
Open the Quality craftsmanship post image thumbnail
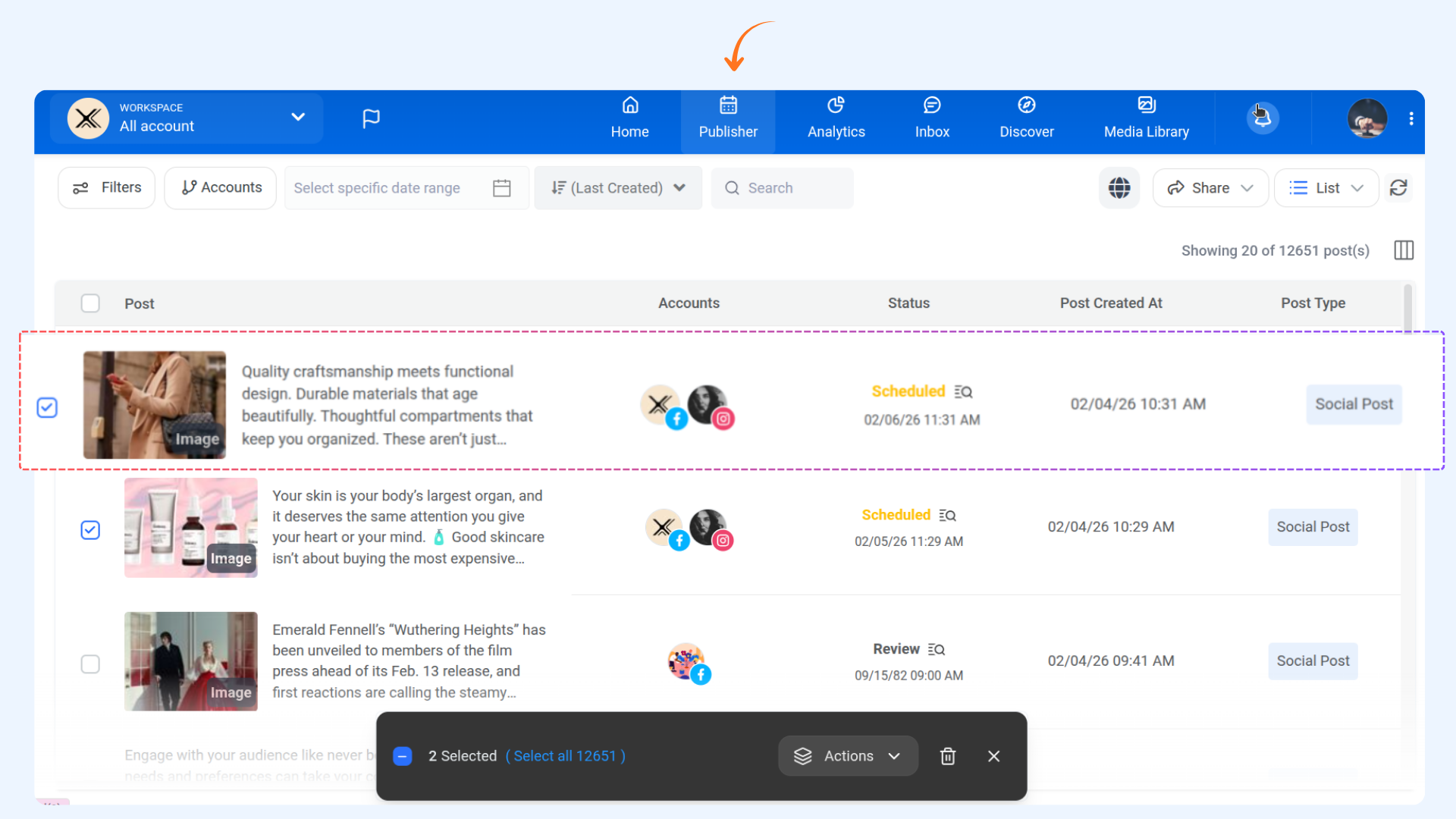[x=155, y=405]
